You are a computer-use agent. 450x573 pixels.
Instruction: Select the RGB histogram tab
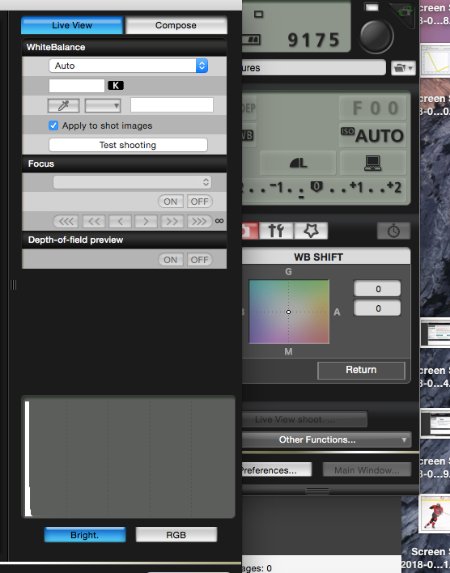pyautogui.click(x=176, y=535)
